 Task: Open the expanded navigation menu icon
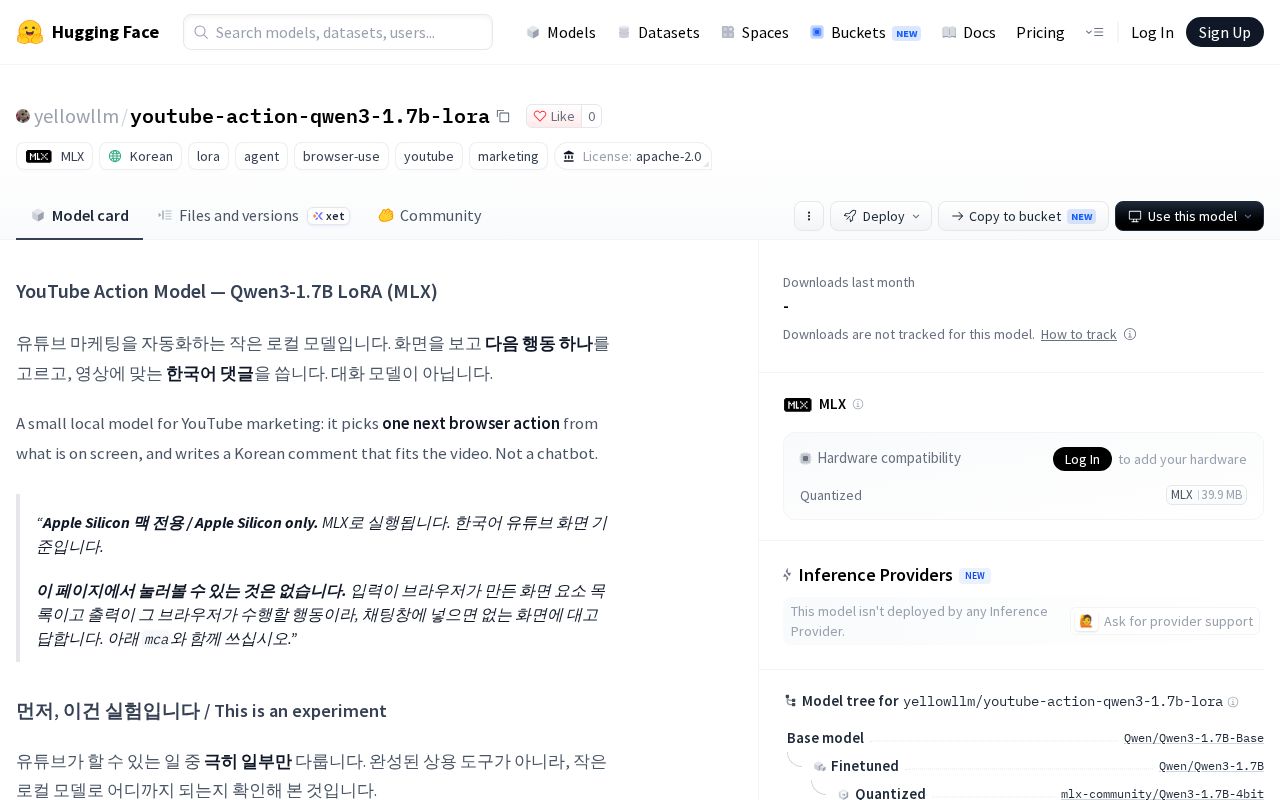tap(1094, 32)
